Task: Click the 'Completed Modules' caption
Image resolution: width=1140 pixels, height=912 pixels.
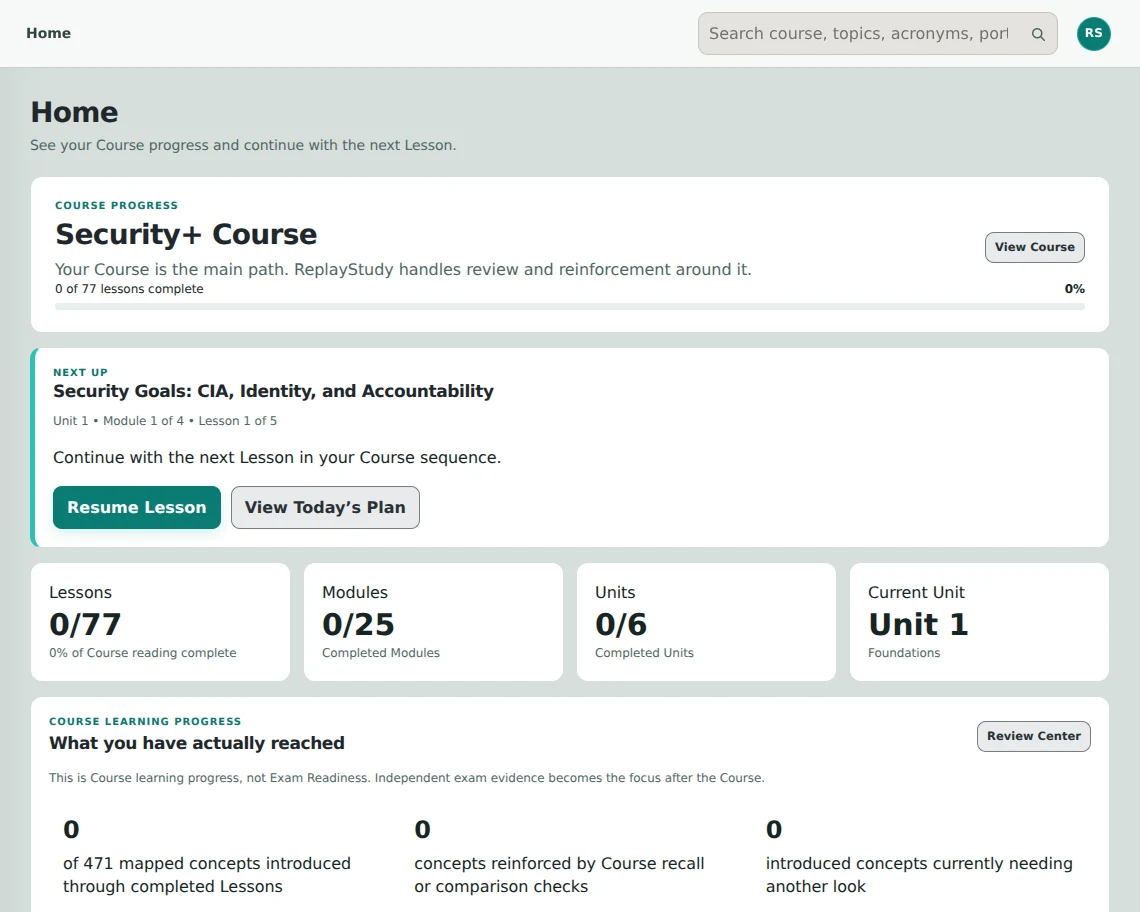Action: coord(381,653)
